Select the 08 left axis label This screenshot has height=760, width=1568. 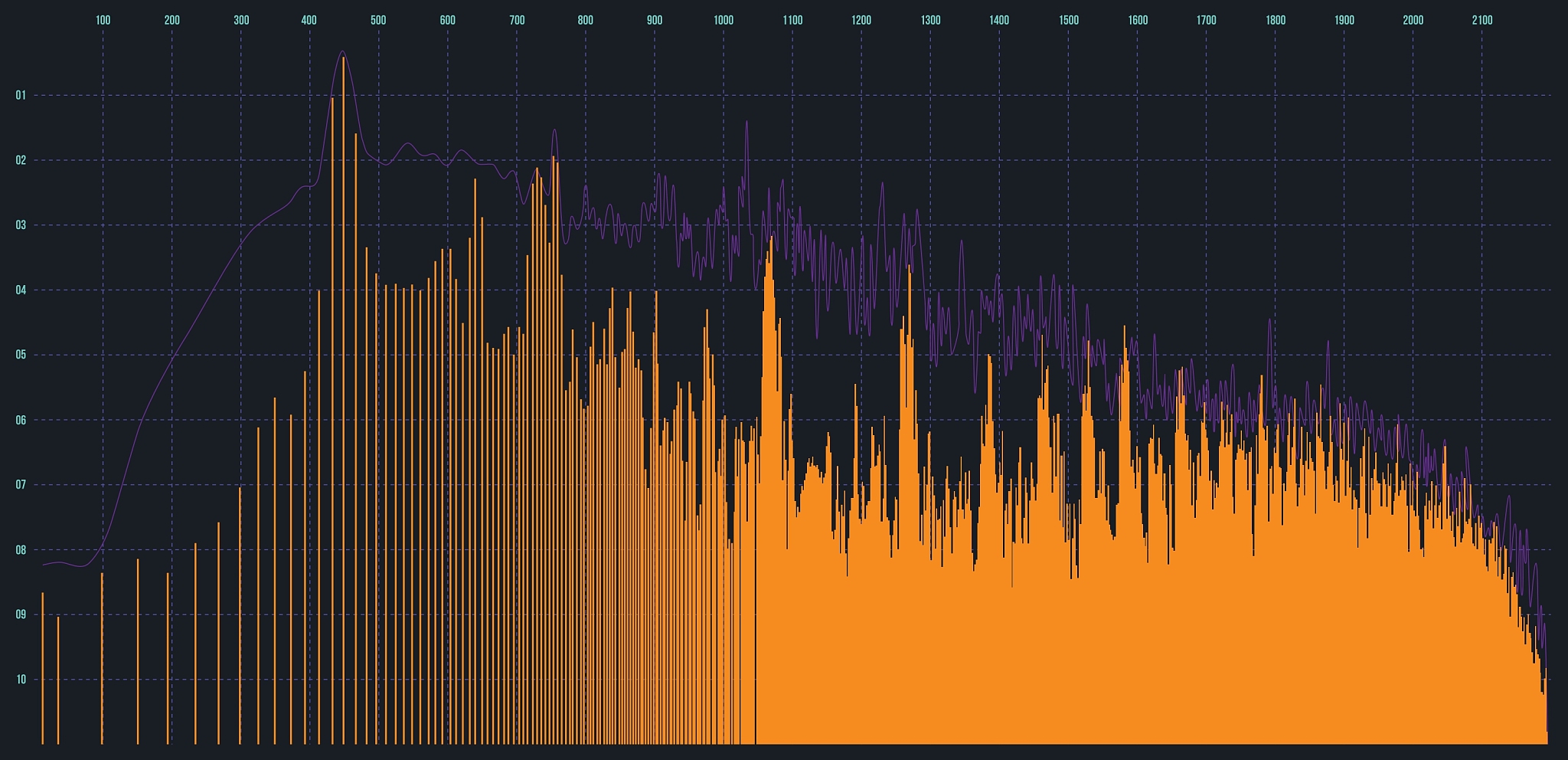(x=21, y=550)
